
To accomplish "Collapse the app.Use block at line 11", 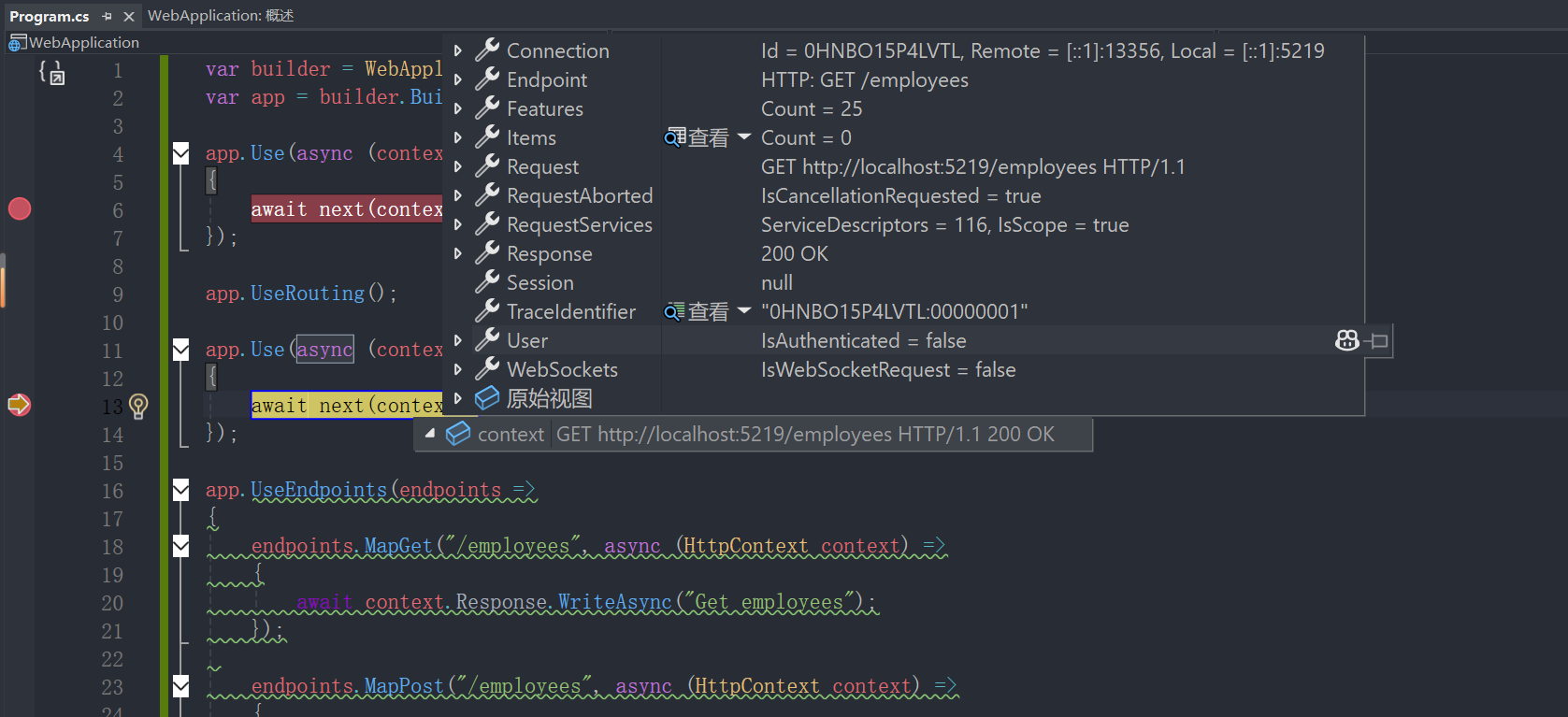I will coord(181,350).
